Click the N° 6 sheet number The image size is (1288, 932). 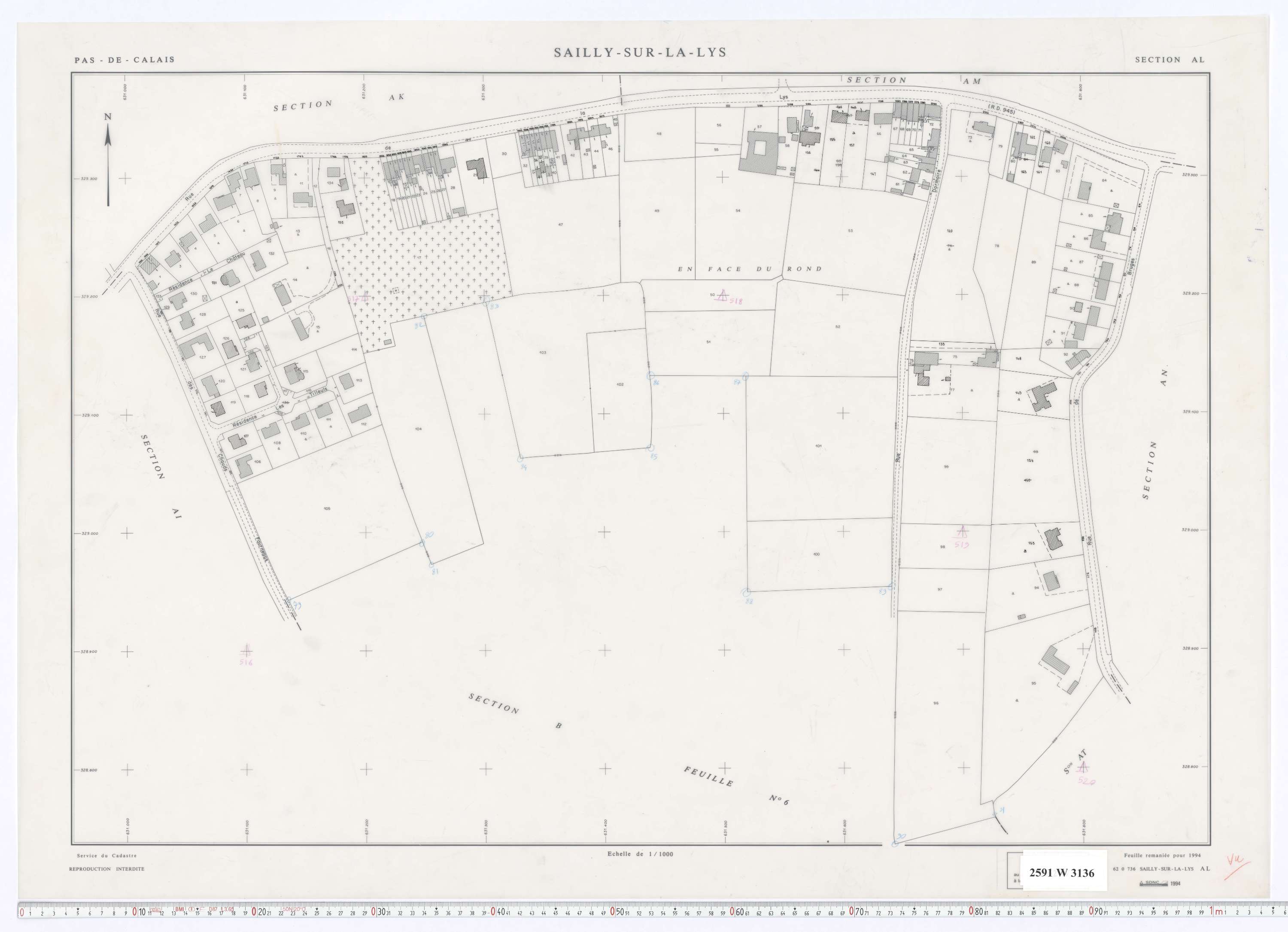(779, 800)
